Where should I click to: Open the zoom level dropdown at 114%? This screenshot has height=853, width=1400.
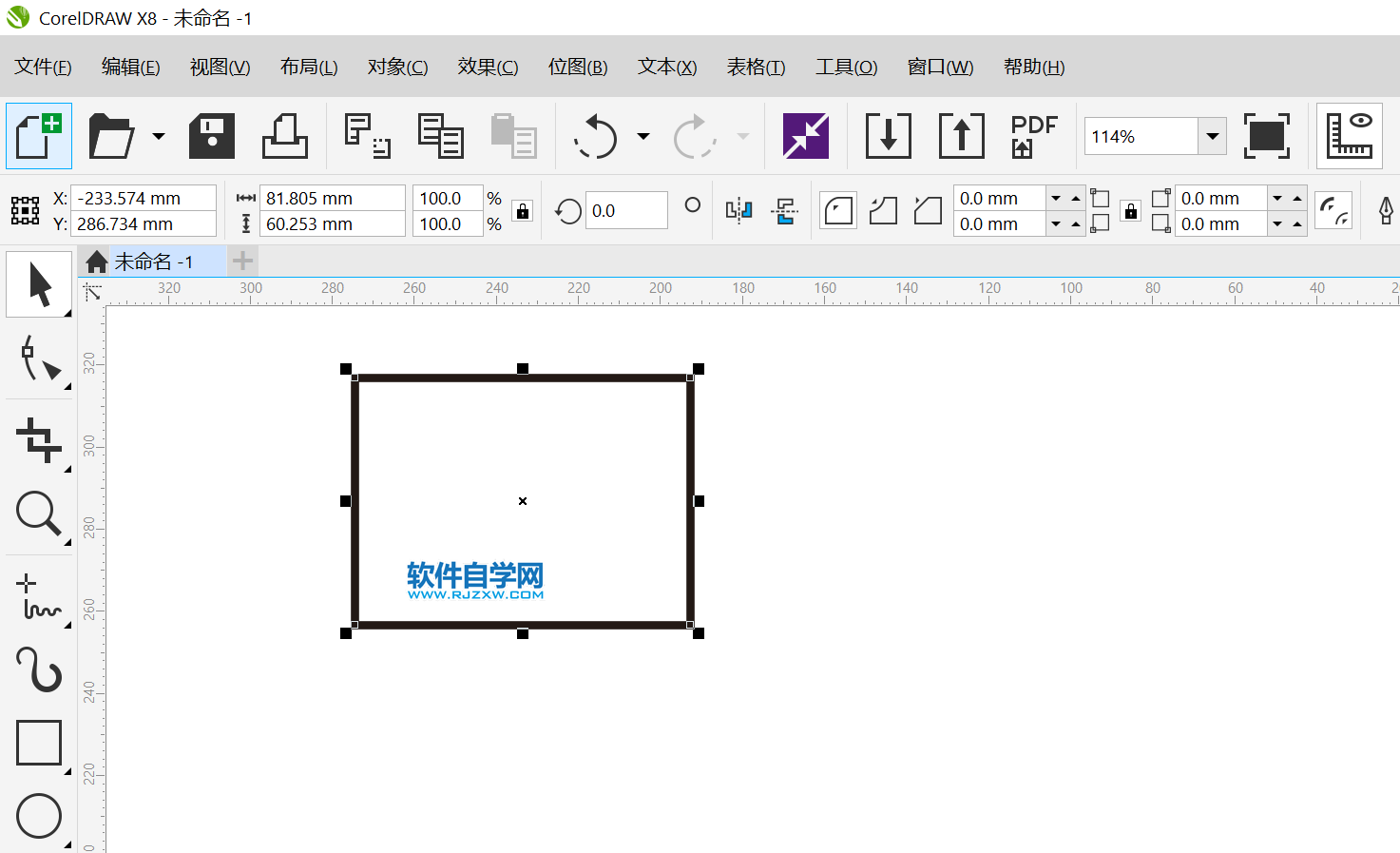pyautogui.click(x=1212, y=136)
